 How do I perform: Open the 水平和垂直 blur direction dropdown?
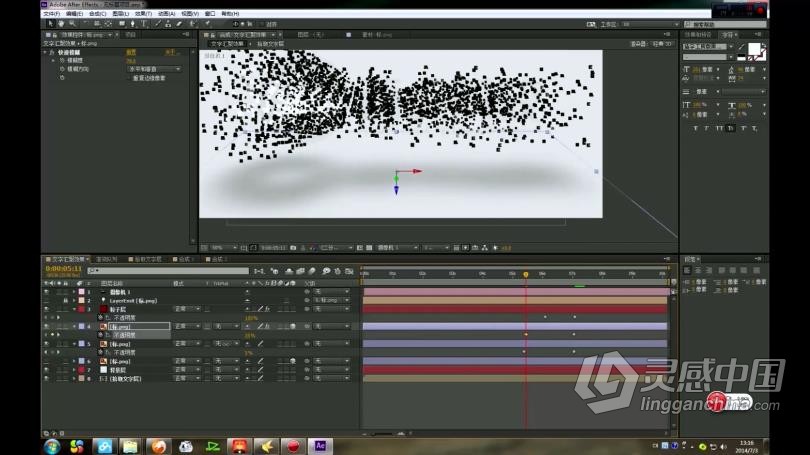point(154,69)
